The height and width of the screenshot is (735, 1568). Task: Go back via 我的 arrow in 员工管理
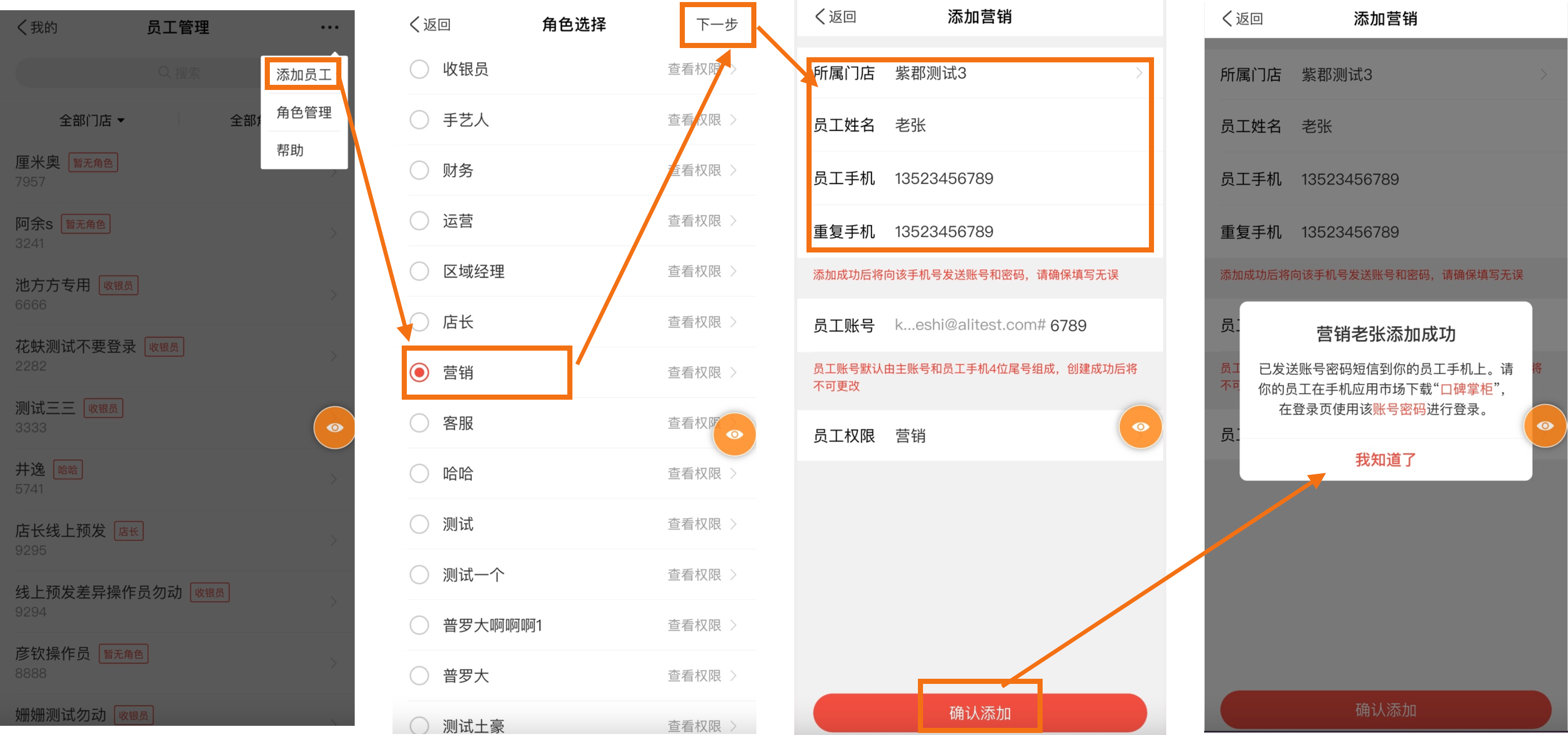[36, 28]
